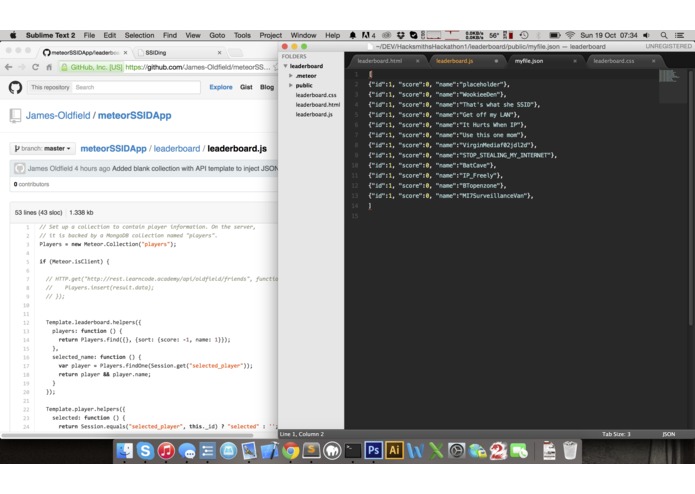
Task: Open Tab Size: 3 selector in status bar
Action: click(616, 434)
